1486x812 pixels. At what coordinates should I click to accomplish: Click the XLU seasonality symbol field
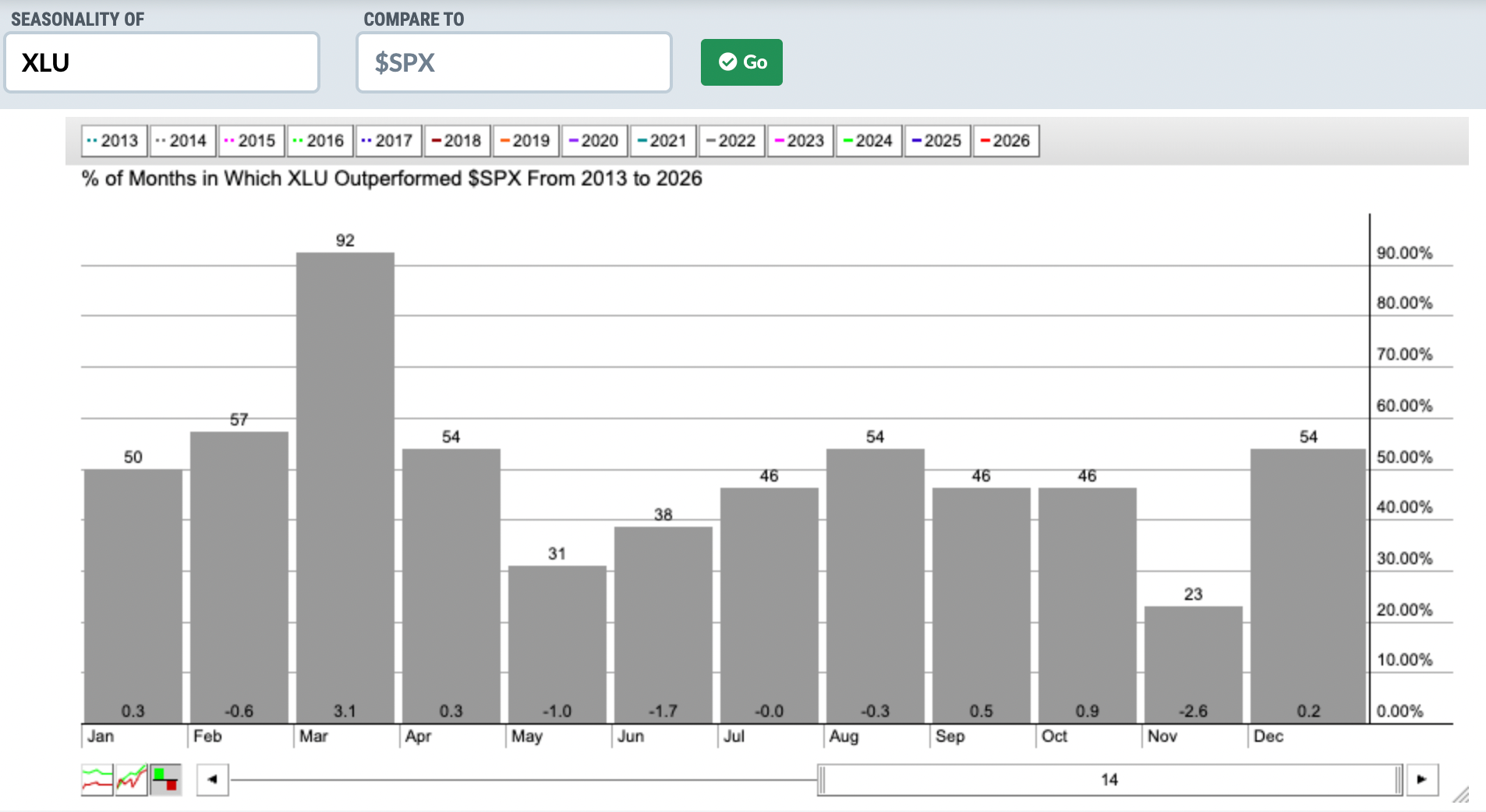pos(161,62)
